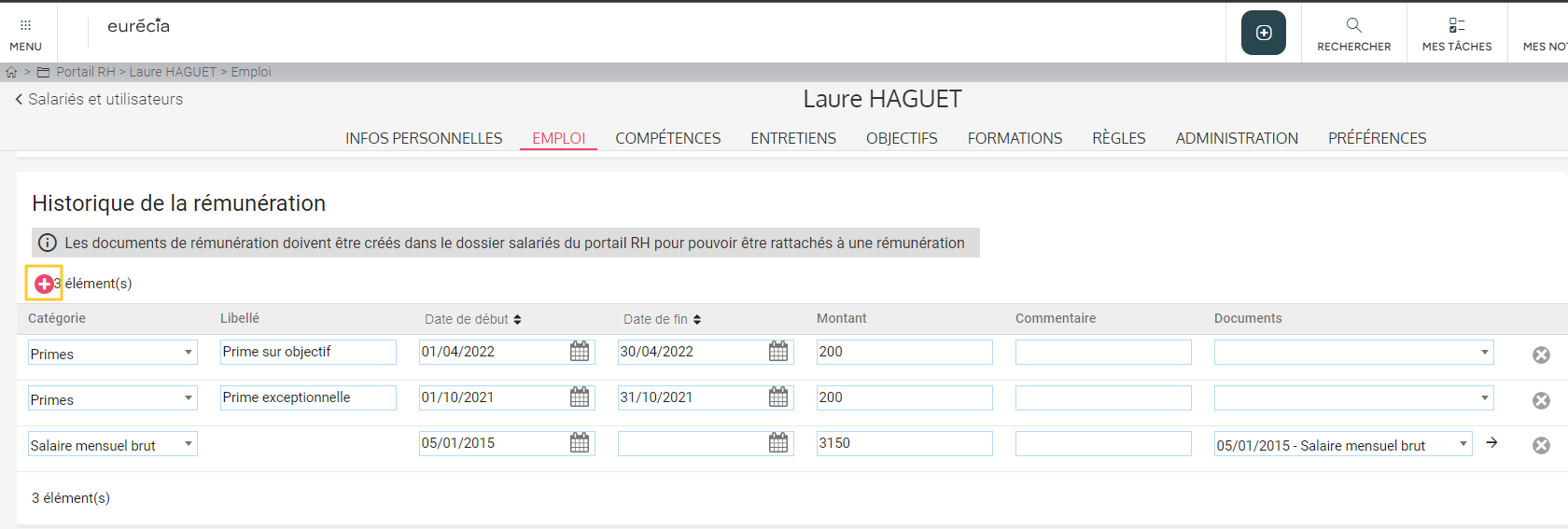Click the RECHERCHER magnifier icon

(x=1353, y=25)
